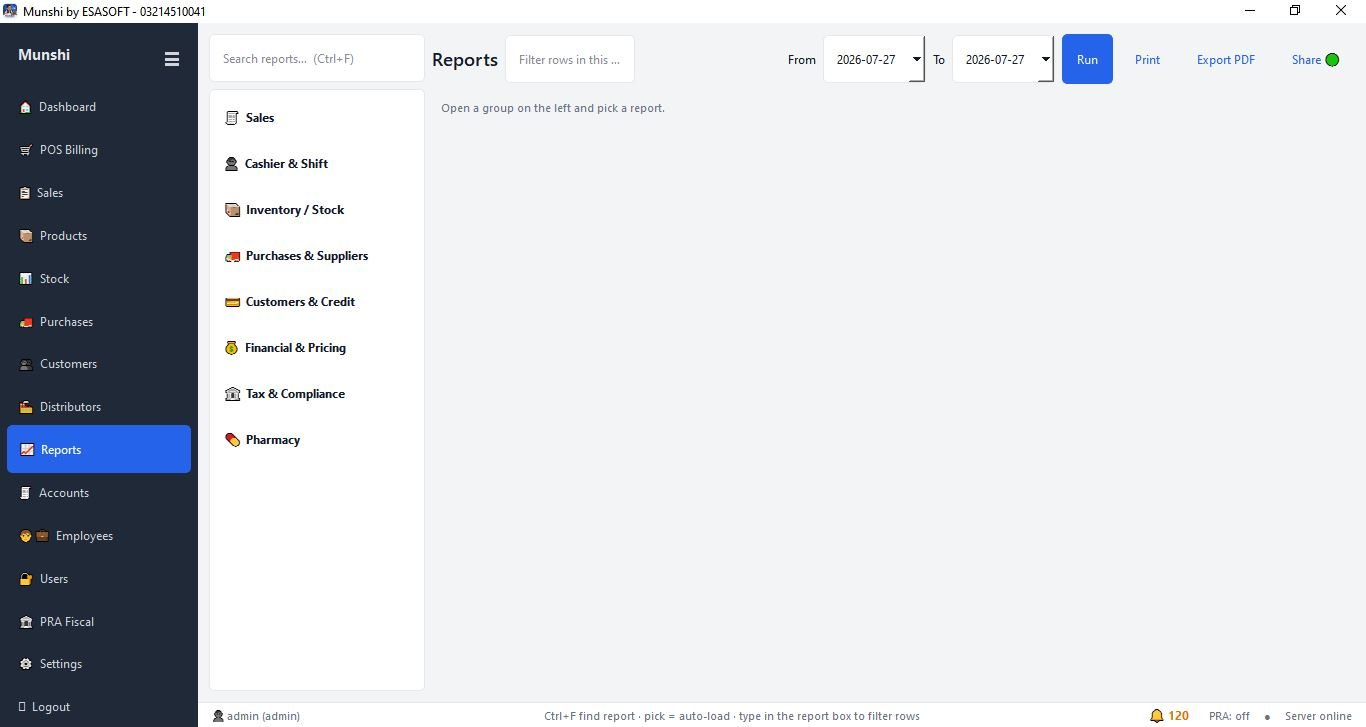The height and width of the screenshot is (727, 1366).
Task: Click the Settings gear icon
Action: click(x=26, y=664)
